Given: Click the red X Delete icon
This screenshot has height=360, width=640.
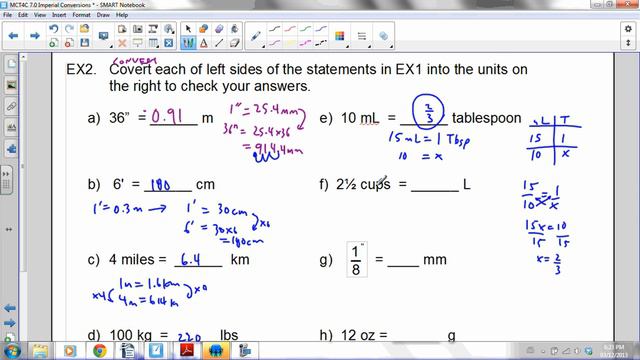Looking at the screenshot, I should 122,42.
